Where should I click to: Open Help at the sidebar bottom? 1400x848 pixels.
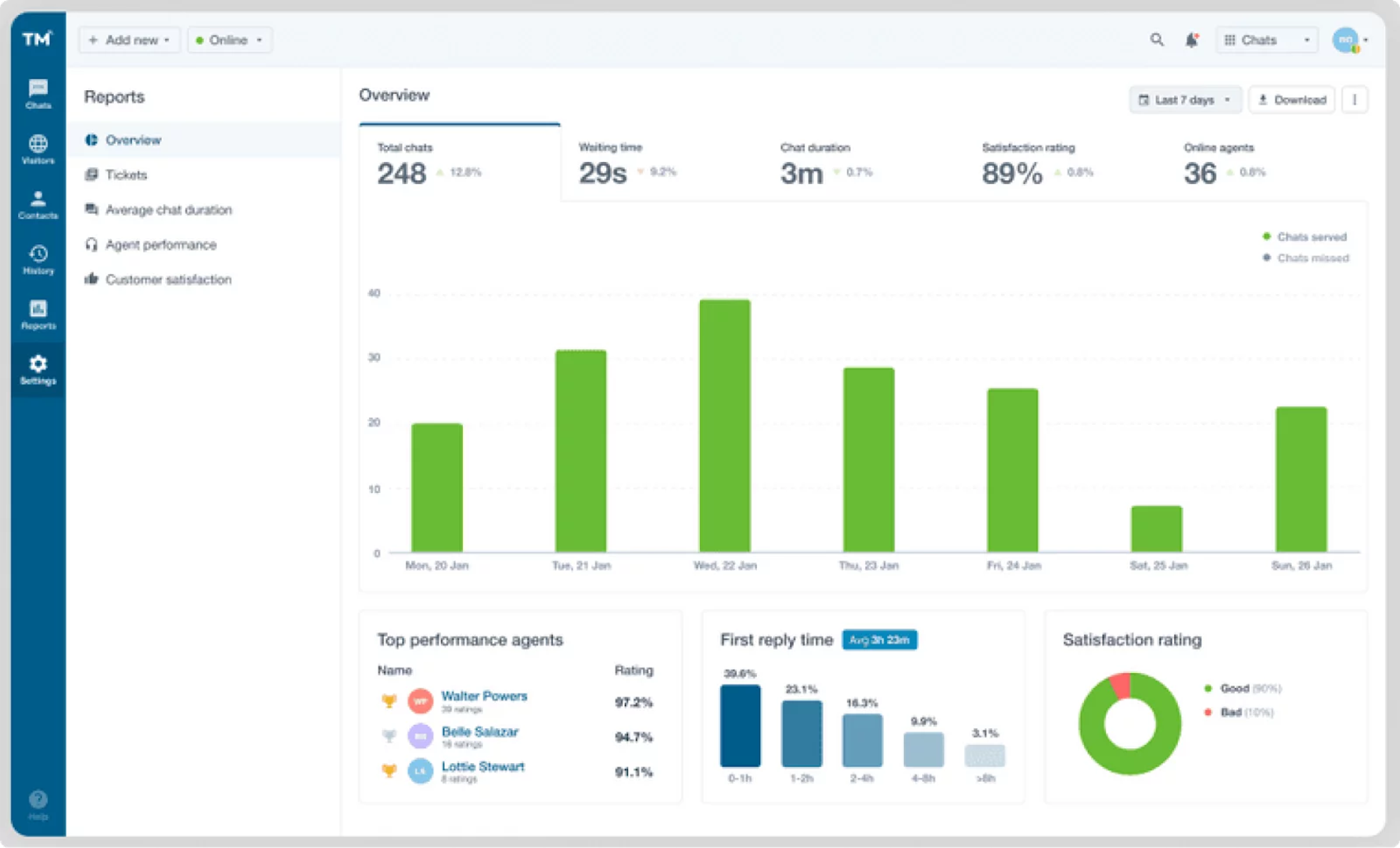38,805
